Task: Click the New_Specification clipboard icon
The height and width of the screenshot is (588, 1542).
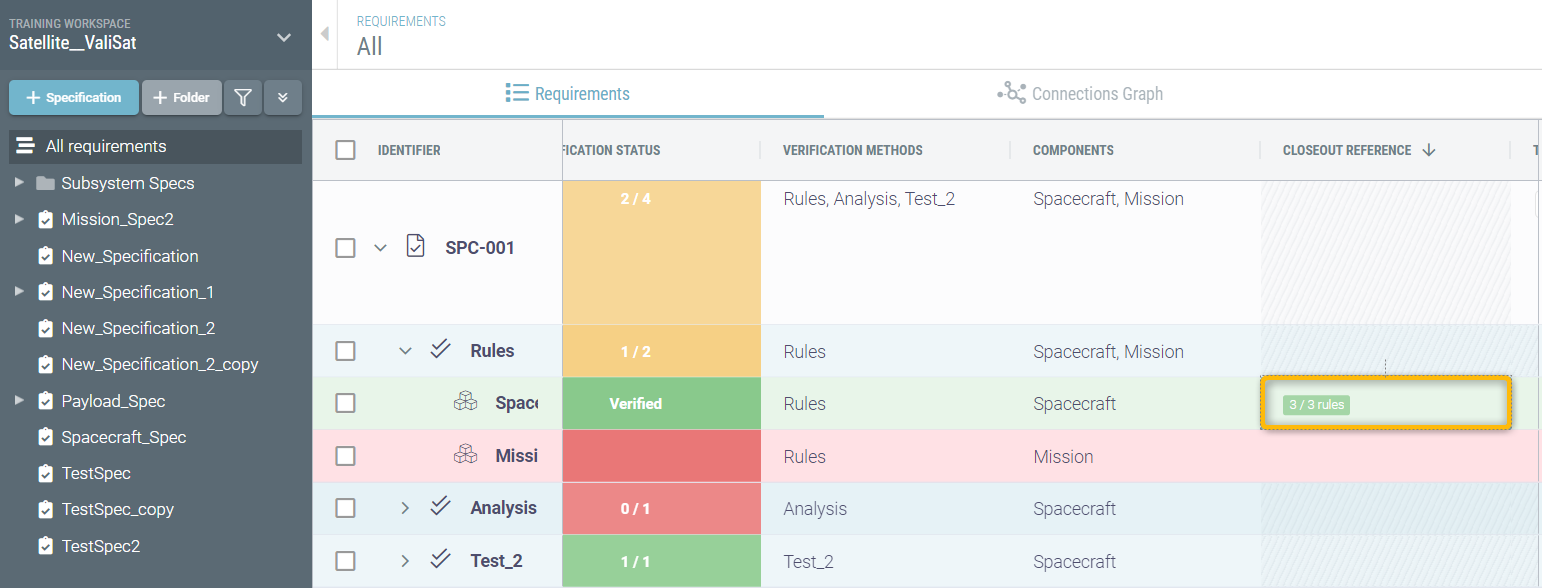Action: coord(45,256)
